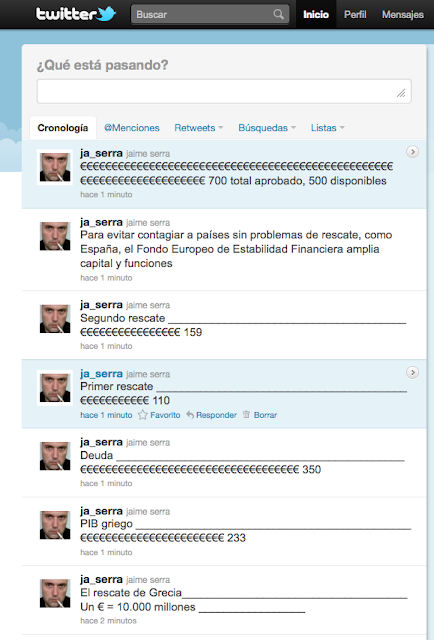Open details arrow on the Primer rescate tweet
The width and height of the screenshot is (434, 640).
[412, 372]
